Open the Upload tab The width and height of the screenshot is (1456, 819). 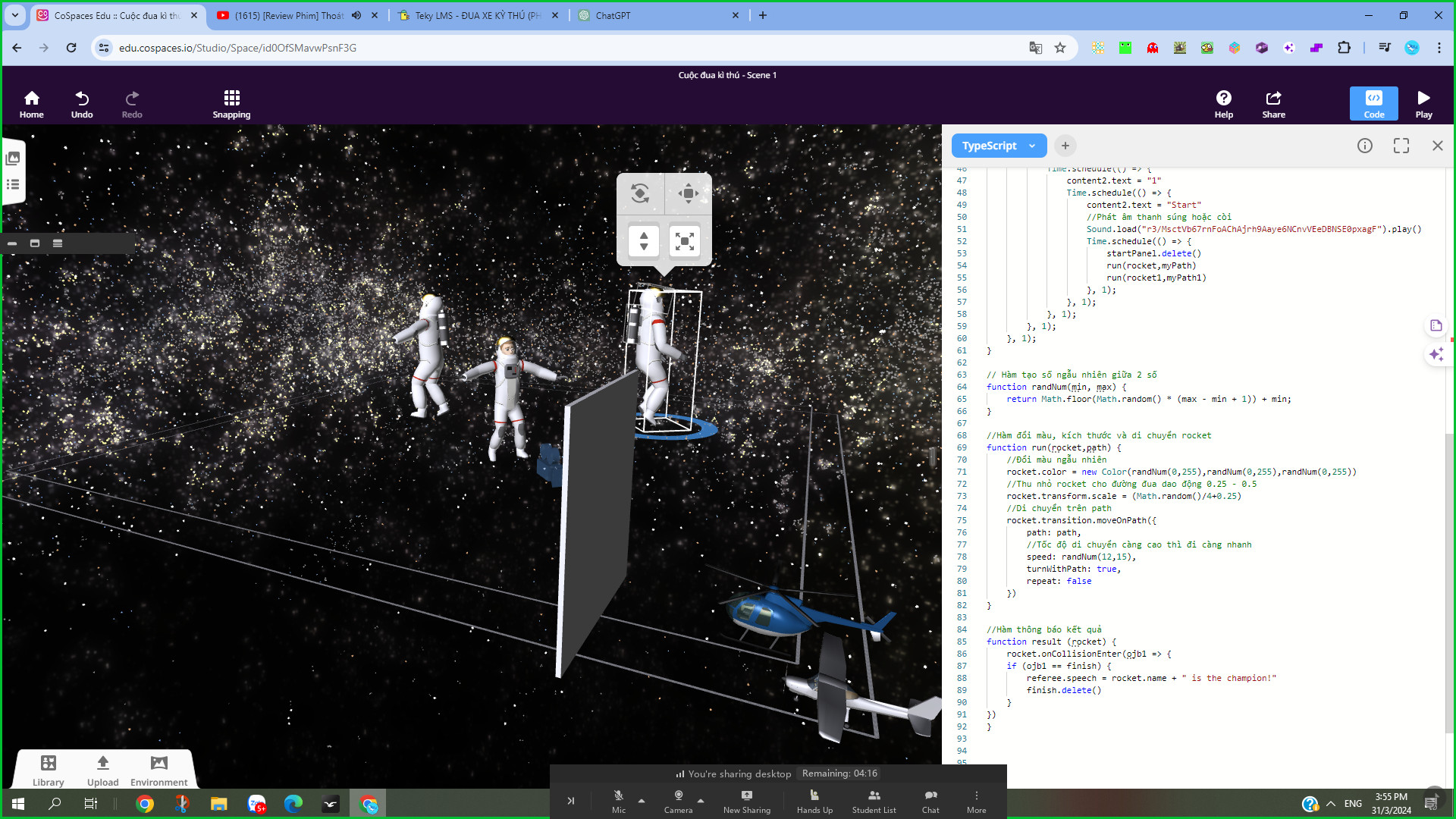click(102, 770)
